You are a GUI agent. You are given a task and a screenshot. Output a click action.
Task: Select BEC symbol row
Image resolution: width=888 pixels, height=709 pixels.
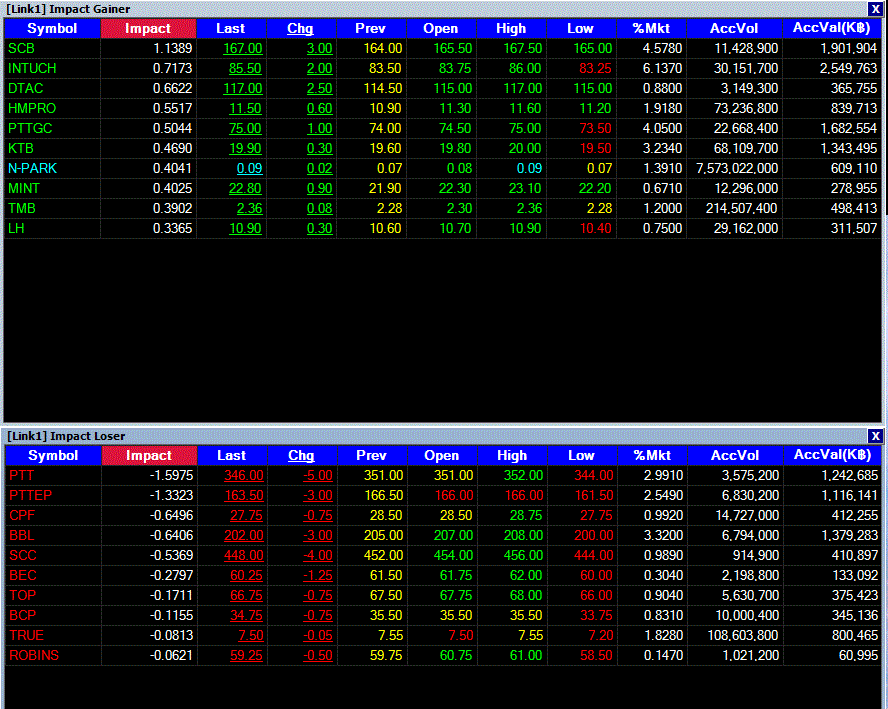click(x=23, y=575)
